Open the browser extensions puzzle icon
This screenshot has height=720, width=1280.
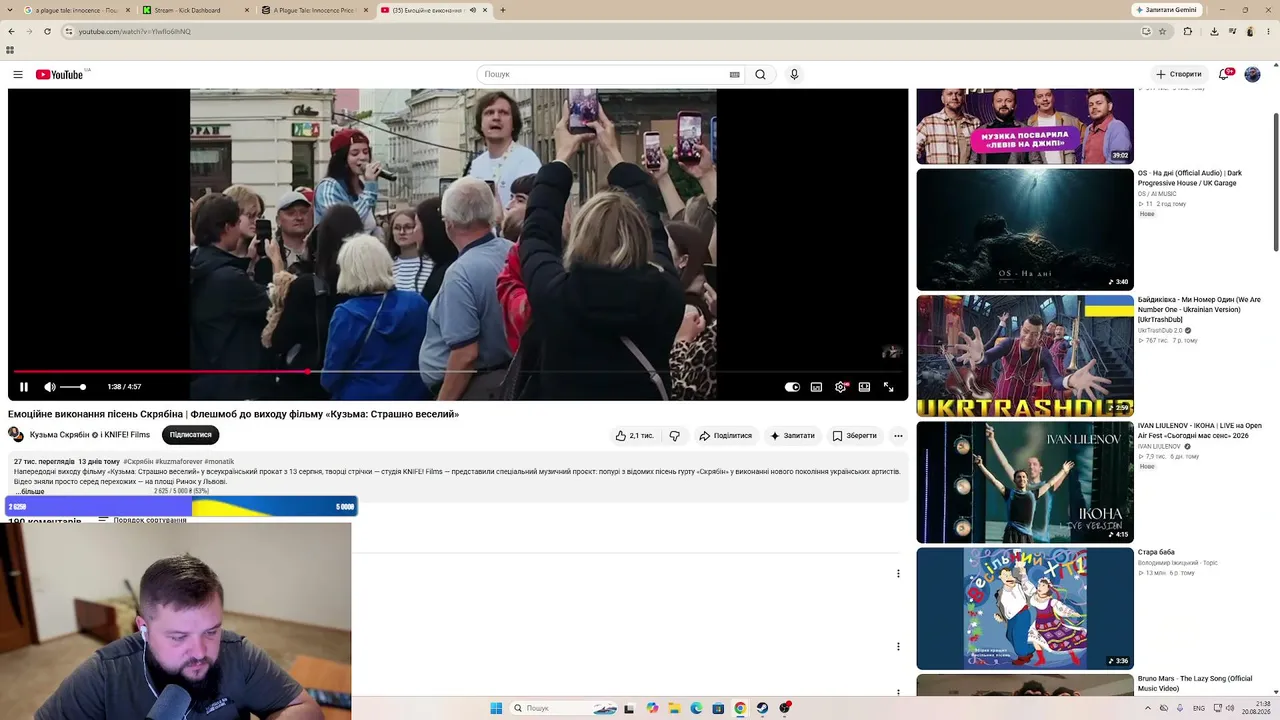pyautogui.click(x=1188, y=31)
